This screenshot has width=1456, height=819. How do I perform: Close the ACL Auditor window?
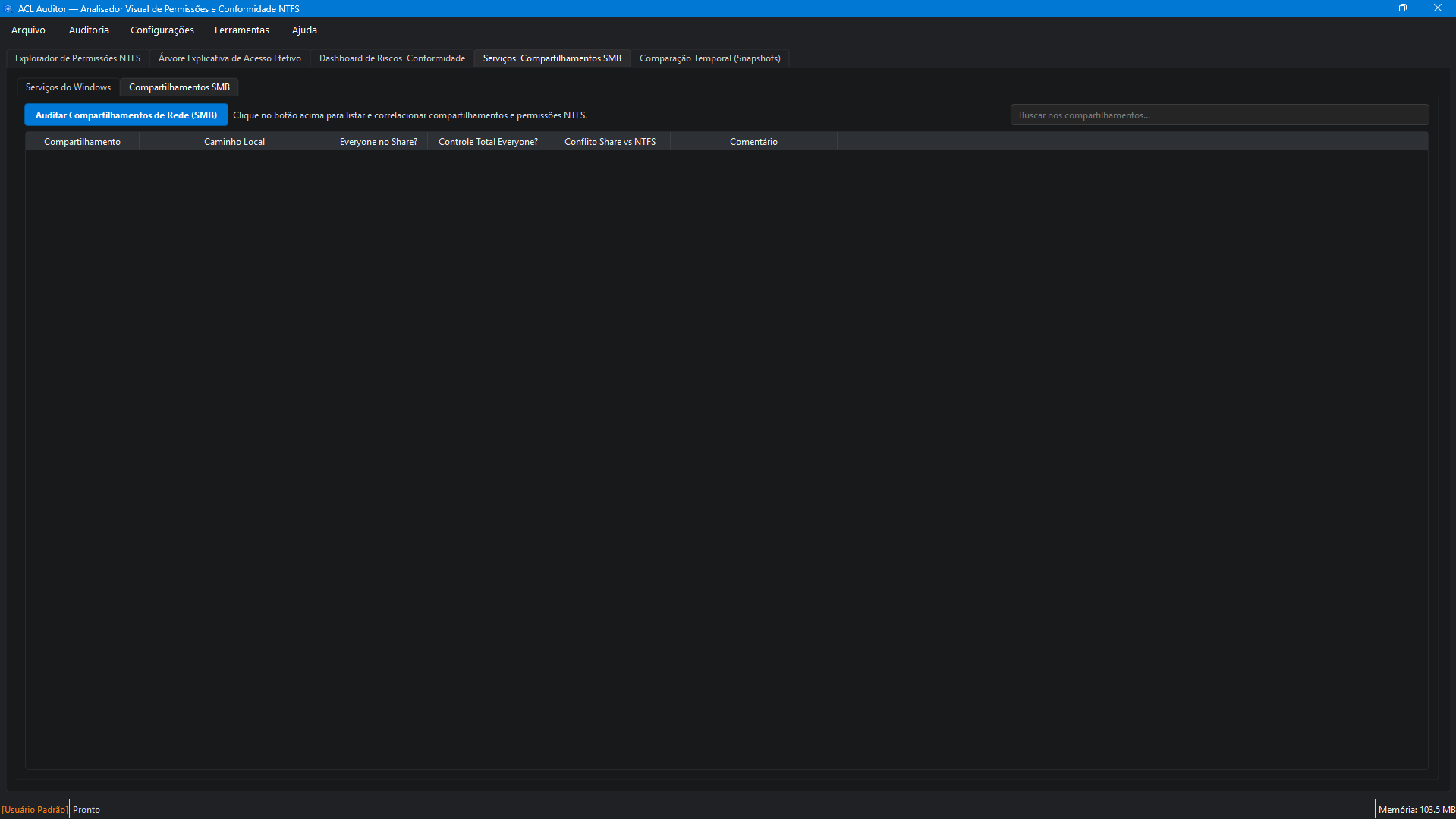(x=1437, y=8)
